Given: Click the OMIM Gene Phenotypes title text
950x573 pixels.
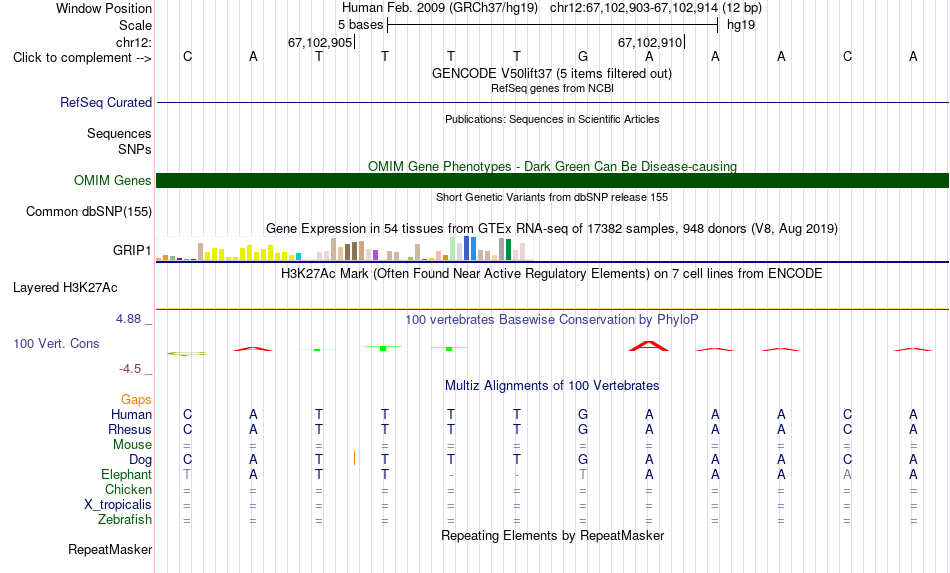Looking at the screenshot, I should [552, 166].
